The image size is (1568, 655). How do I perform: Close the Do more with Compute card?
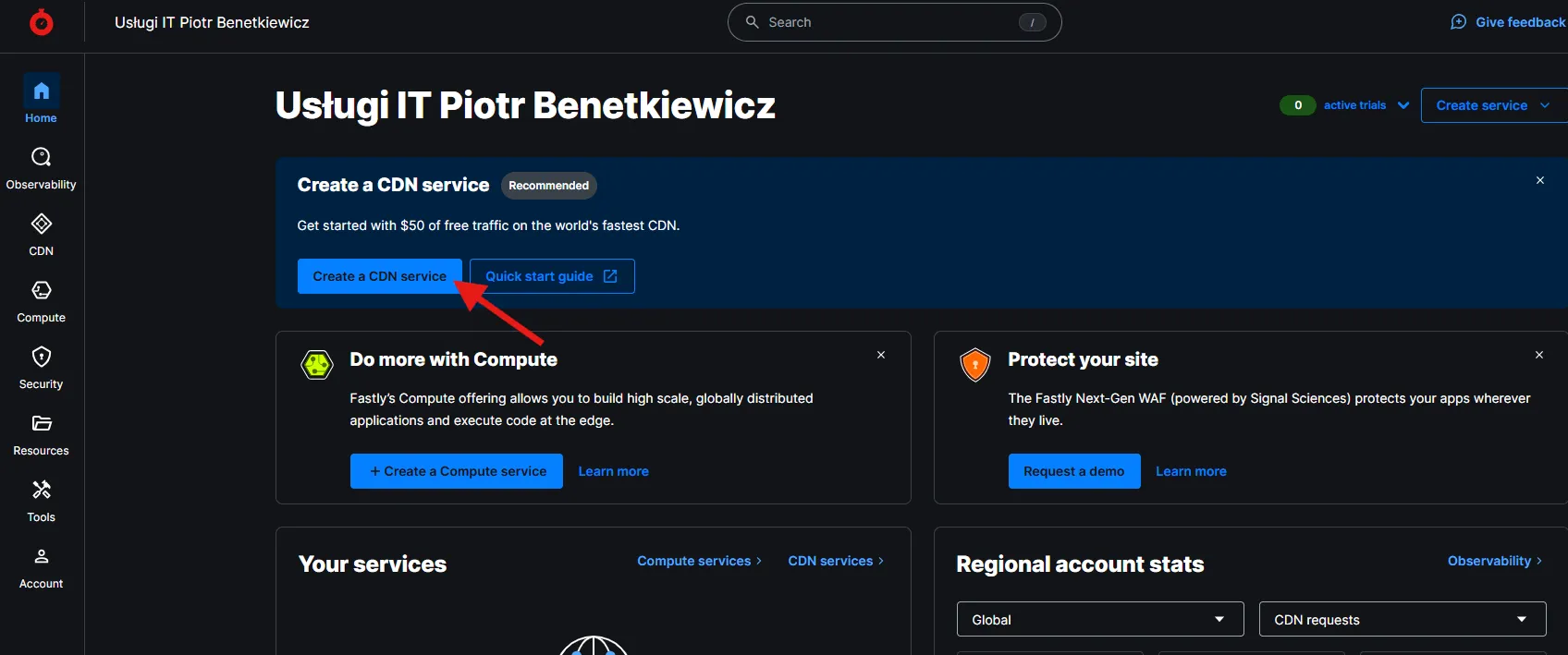coord(881,355)
